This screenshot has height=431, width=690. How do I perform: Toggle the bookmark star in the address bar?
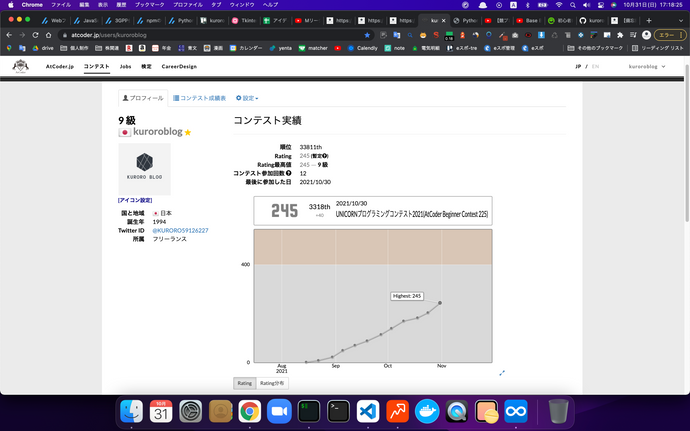pyautogui.click(x=367, y=35)
